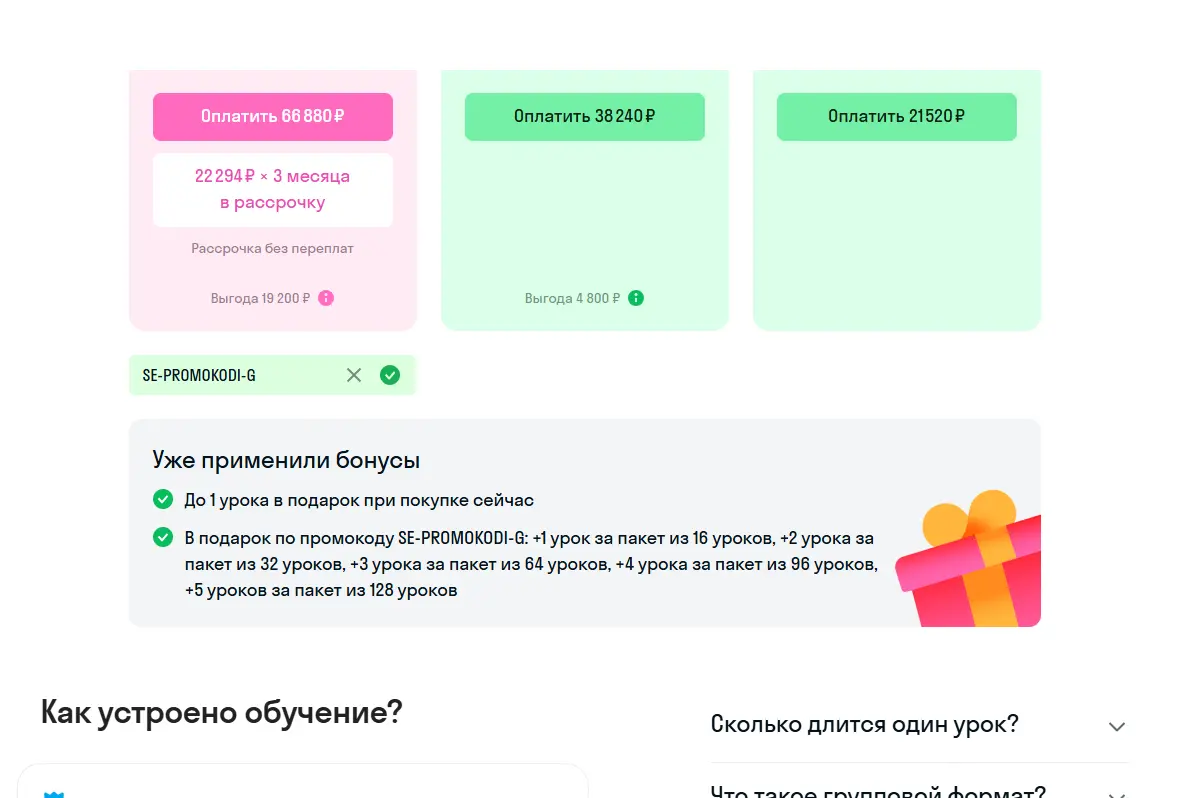The width and height of the screenshot is (1195, 798).
Task: Click 'Выгода 4 800 ₽' label
Action: point(572,298)
